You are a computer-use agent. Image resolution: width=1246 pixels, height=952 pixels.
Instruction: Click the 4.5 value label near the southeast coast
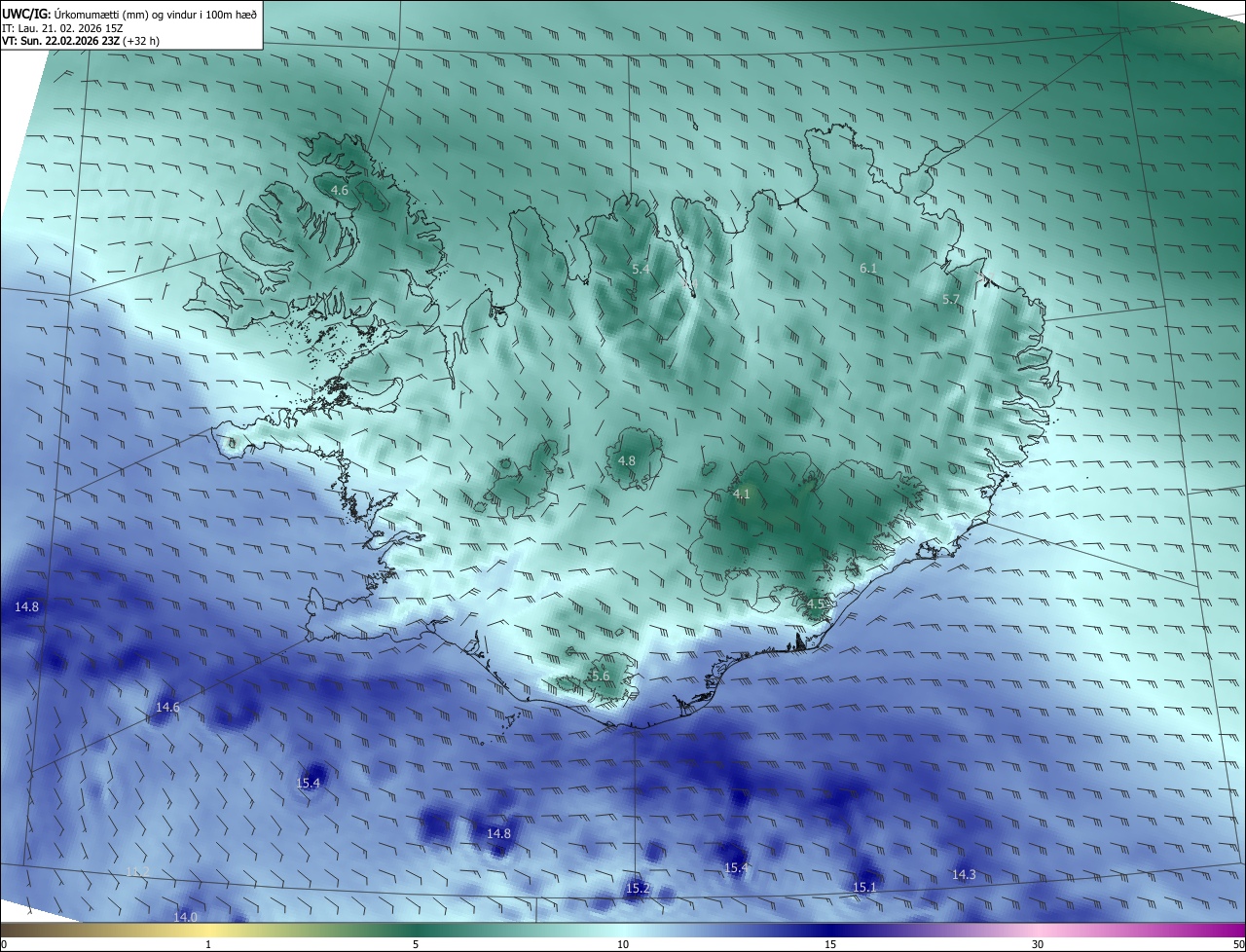[x=816, y=604]
